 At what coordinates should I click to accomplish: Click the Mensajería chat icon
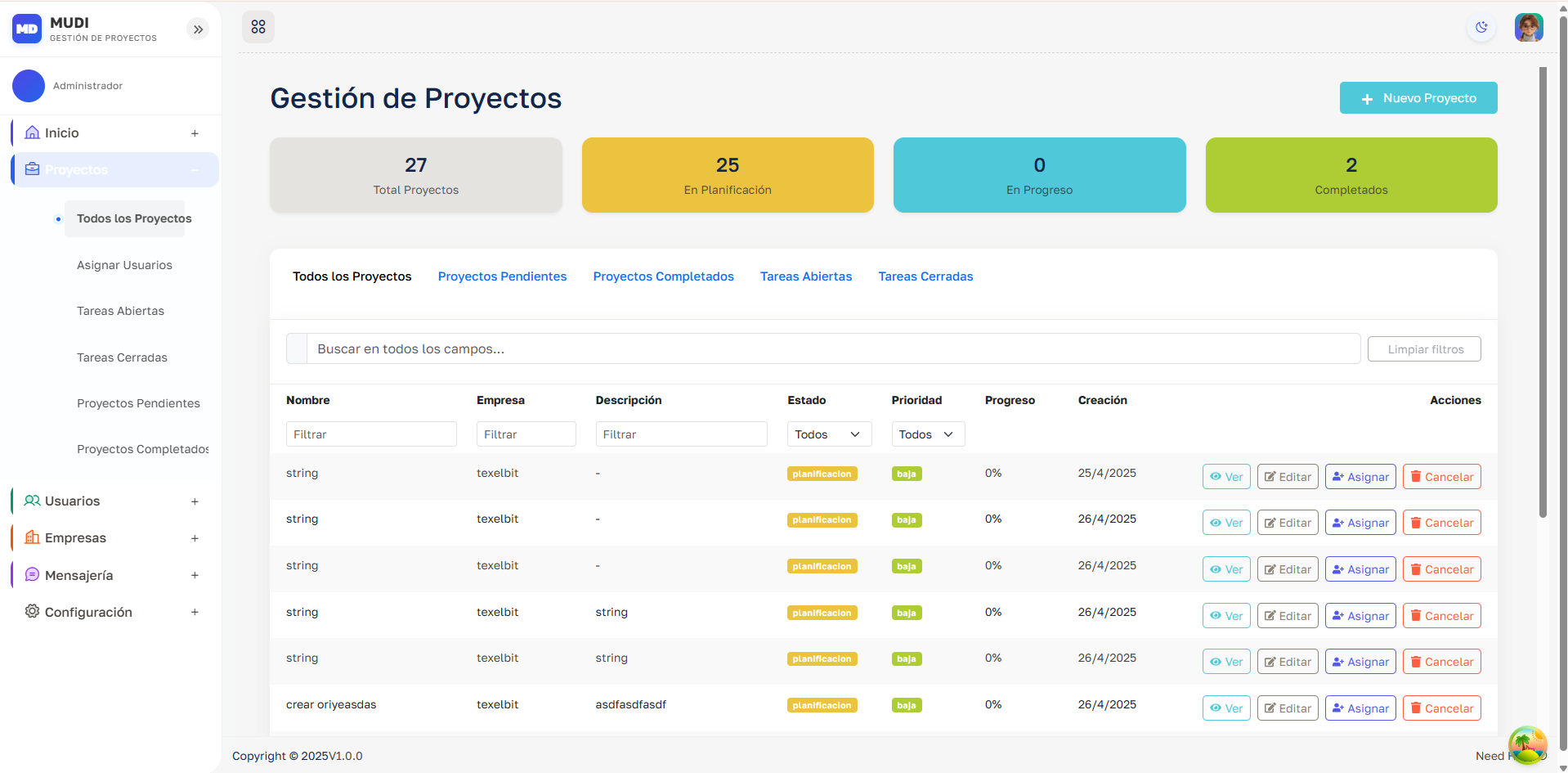click(x=32, y=575)
